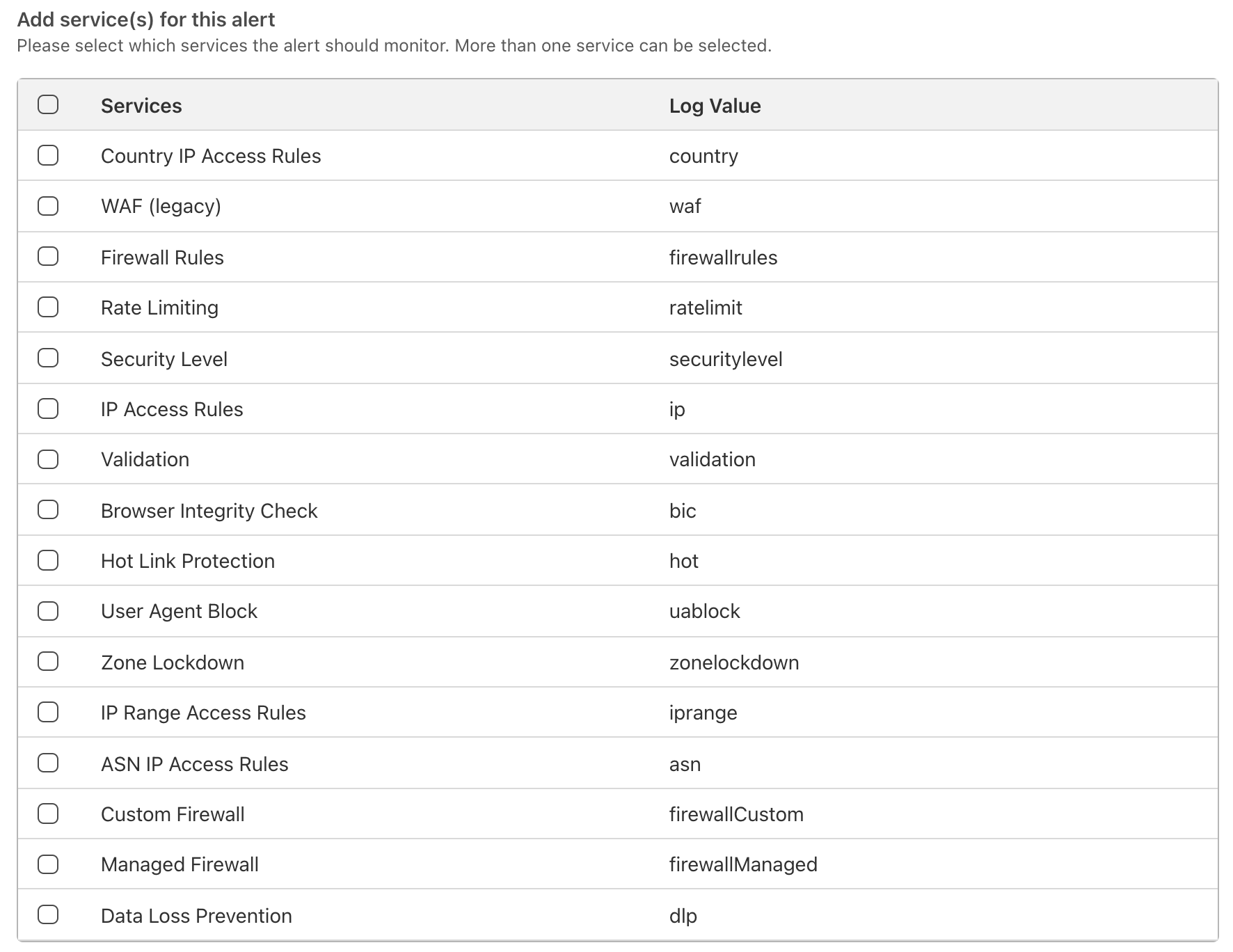Image resolution: width=1233 pixels, height=952 pixels.
Task: Click the Log Value column header
Action: pyautogui.click(x=715, y=106)
